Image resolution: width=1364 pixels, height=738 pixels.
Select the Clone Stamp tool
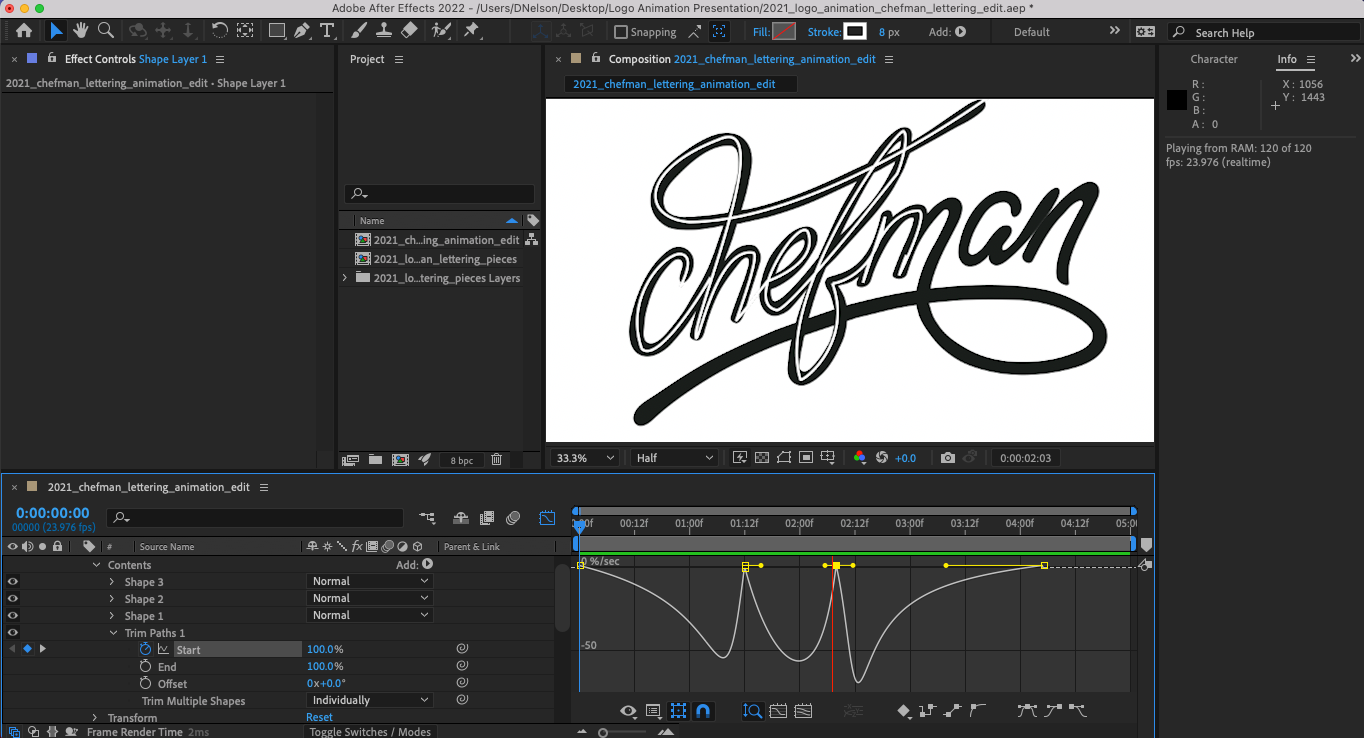(x=383, y=31)
